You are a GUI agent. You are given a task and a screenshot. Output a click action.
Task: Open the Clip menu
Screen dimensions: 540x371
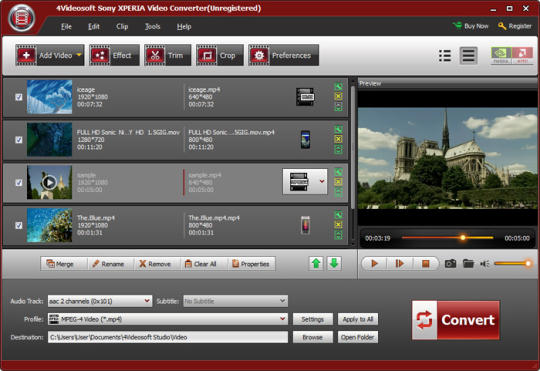coord(122,27)
